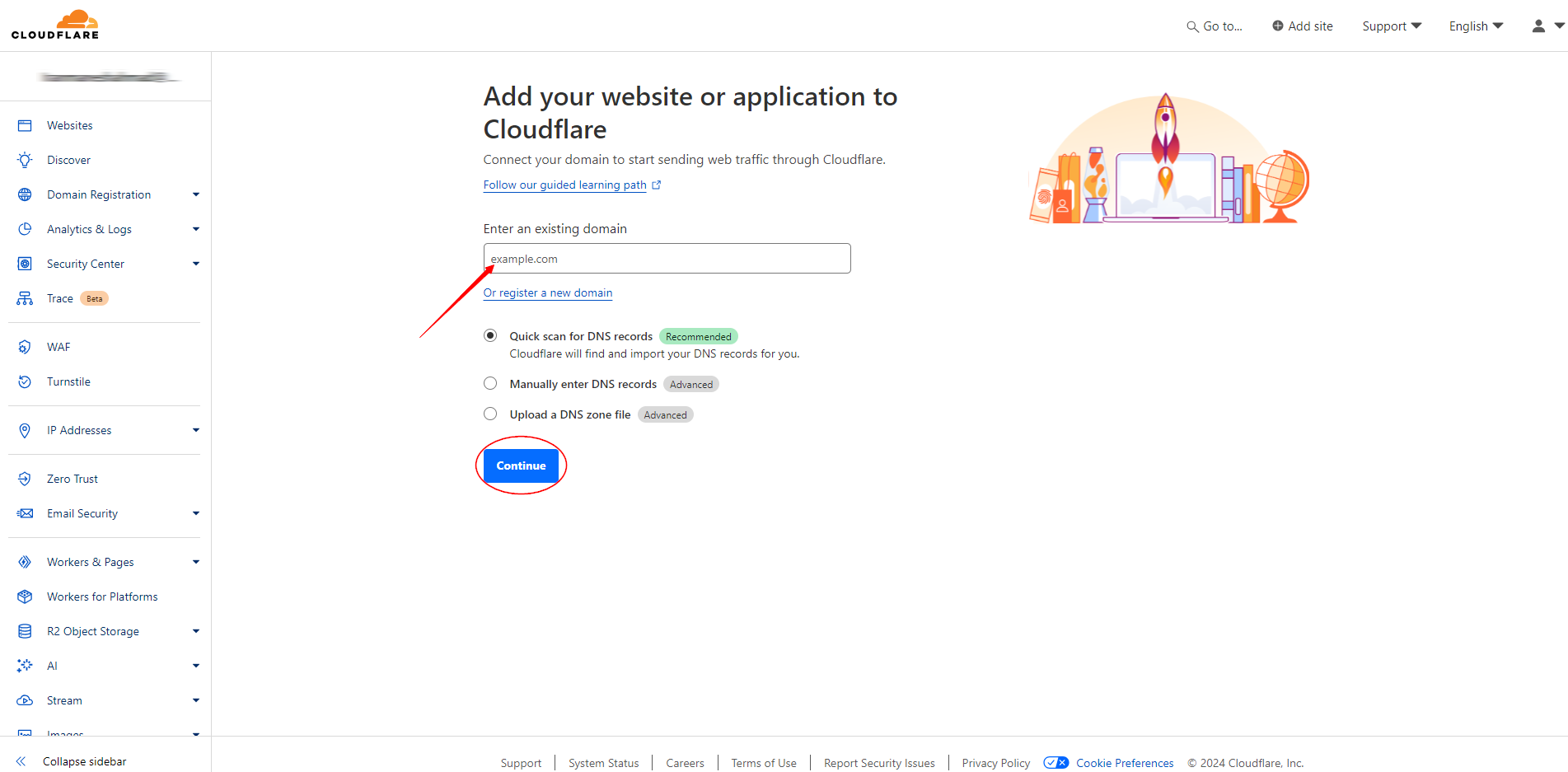The width and height of the screenshot is (1568, 772).
Task: Open the Or register a new domain link
Action: click(x=548, y=292)
